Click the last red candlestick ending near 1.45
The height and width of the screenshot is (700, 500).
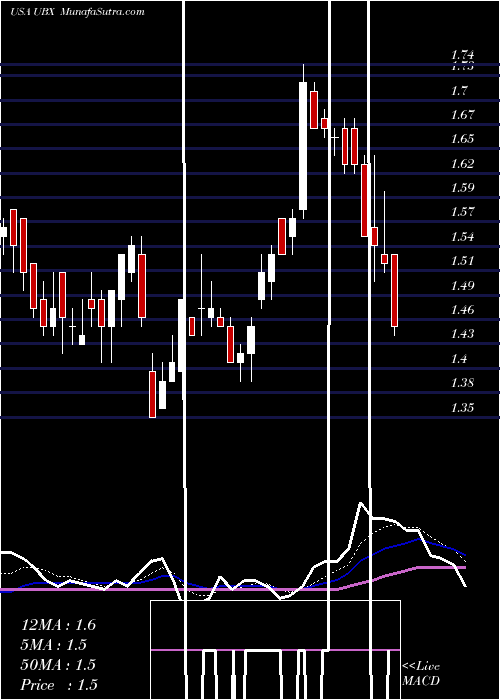coord(395,291)
